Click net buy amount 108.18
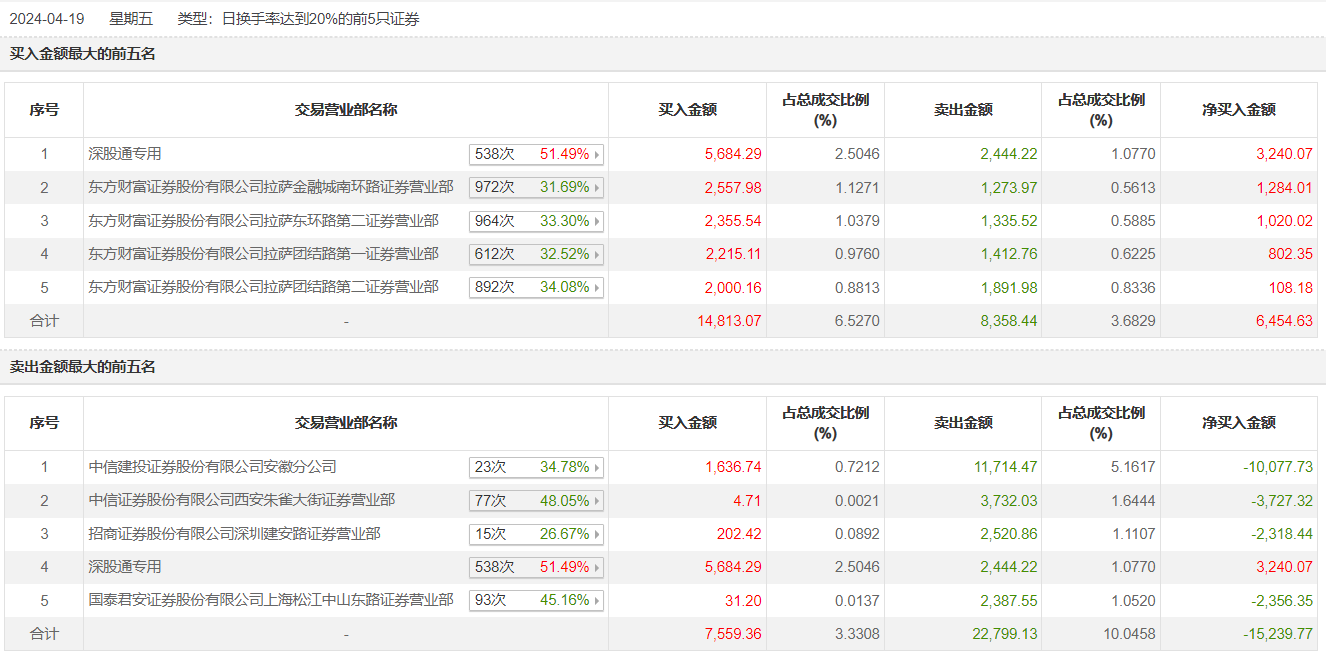The width and height of the screenshot is (1326, 654). coord(1291,287)
